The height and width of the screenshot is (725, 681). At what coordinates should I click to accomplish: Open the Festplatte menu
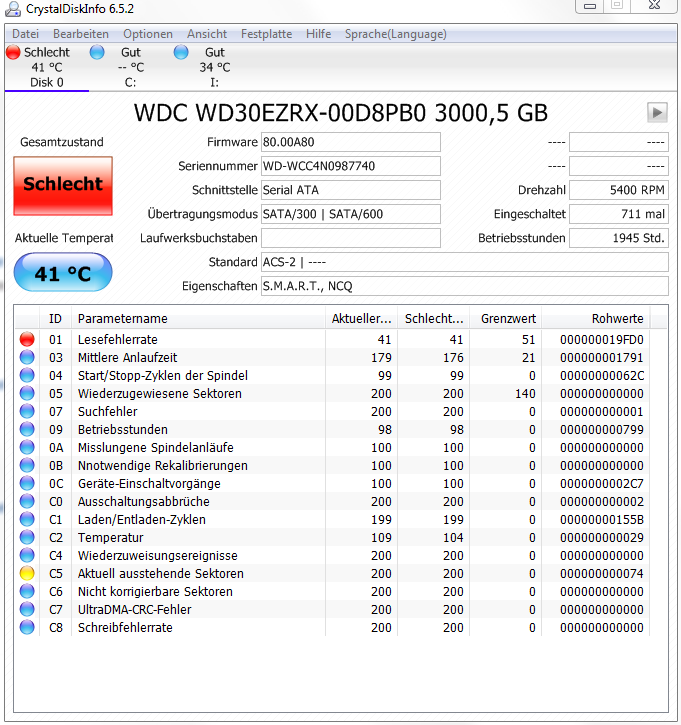point(266,34)
